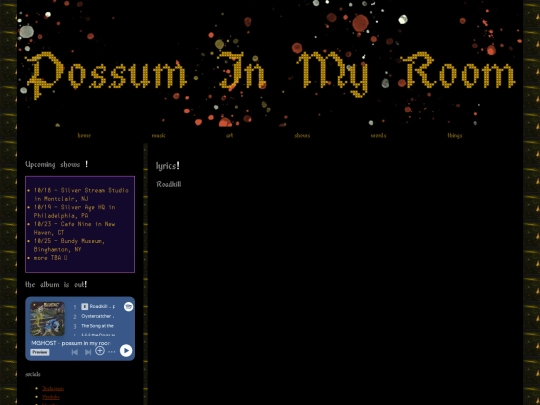The image size is (540, 405).
Task: Click the 10/23 Cafe Nine show entry
Action: [74, 228]
